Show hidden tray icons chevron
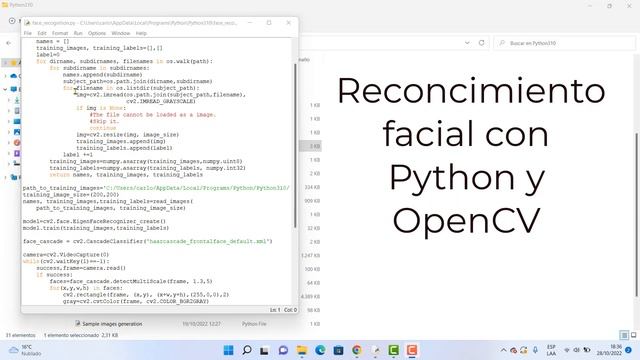 tap(503, 350)
